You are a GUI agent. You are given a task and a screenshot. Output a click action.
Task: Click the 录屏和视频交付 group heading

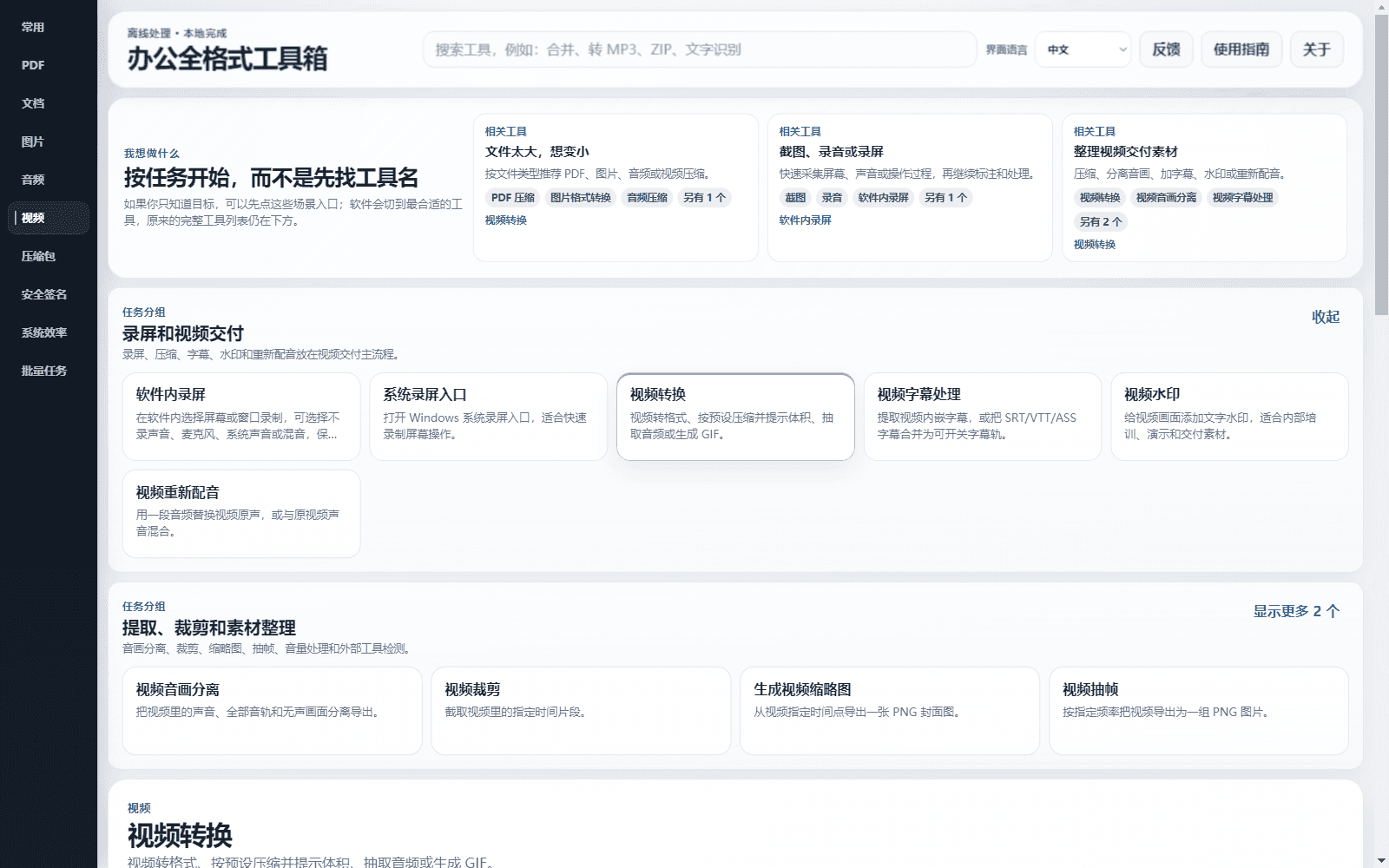pos(183,334)
